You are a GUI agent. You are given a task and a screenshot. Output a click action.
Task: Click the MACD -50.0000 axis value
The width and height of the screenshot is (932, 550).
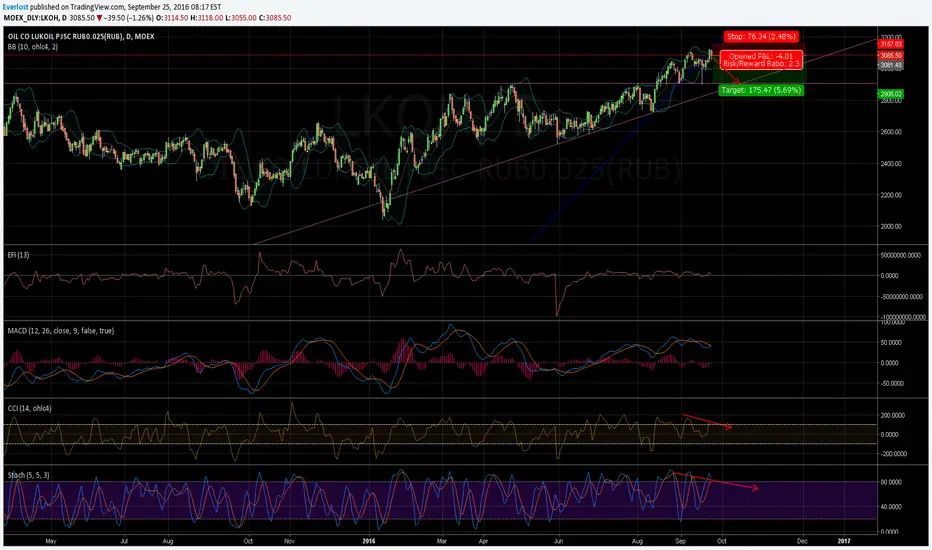[x=892, y=384]
